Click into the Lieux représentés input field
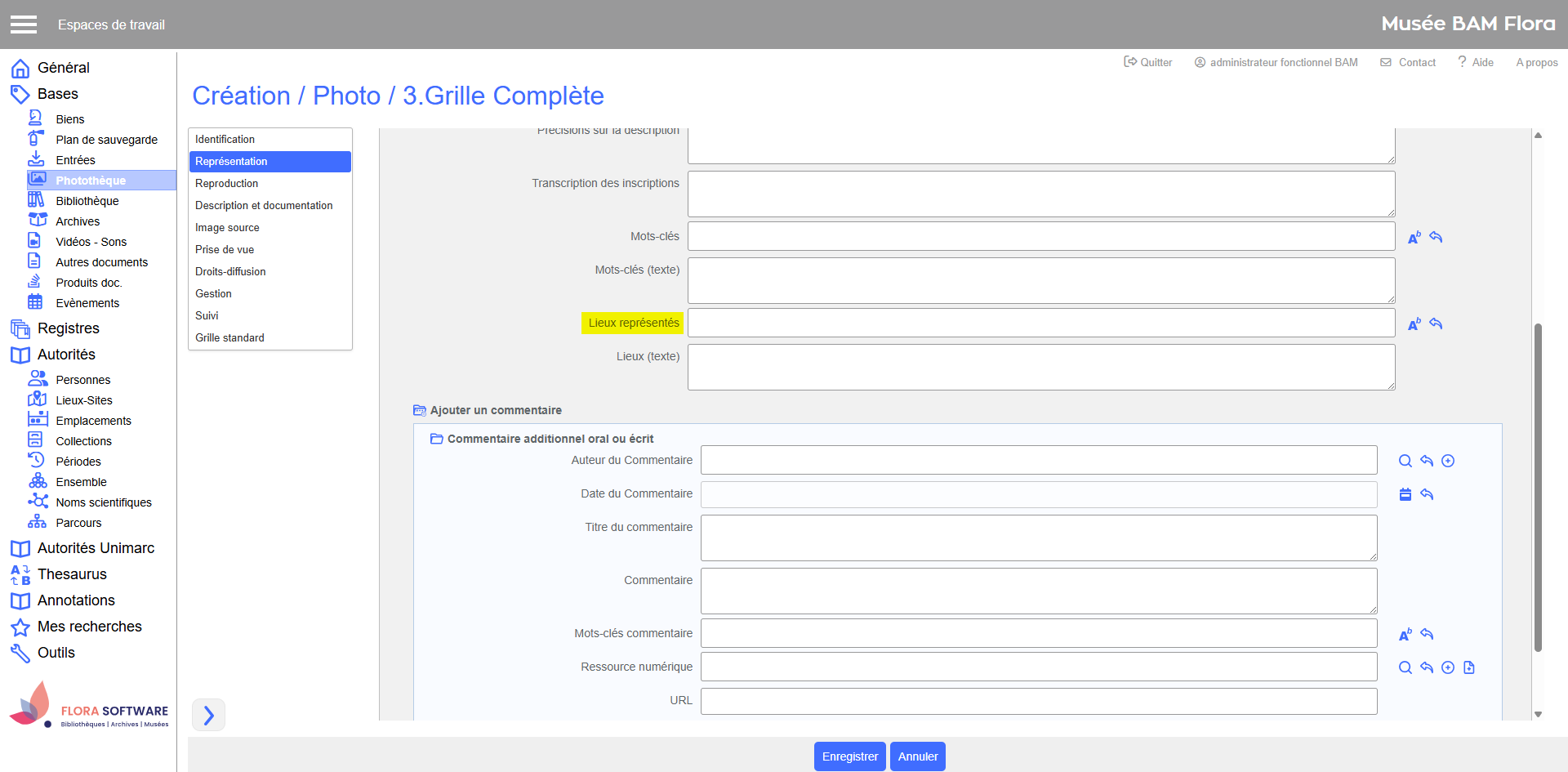The width and height of the screenshot is (1568, 772). (x=1040, y=323)
